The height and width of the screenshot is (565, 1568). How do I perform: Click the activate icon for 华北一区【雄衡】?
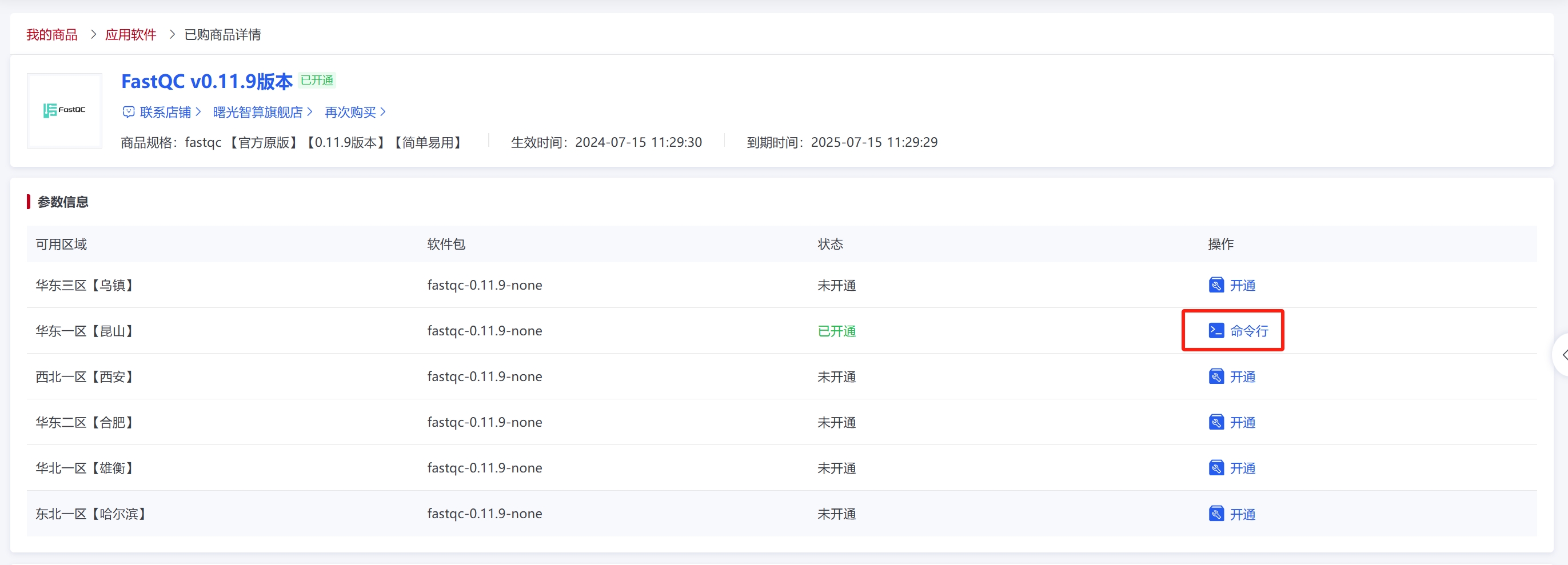(1215, 468)
